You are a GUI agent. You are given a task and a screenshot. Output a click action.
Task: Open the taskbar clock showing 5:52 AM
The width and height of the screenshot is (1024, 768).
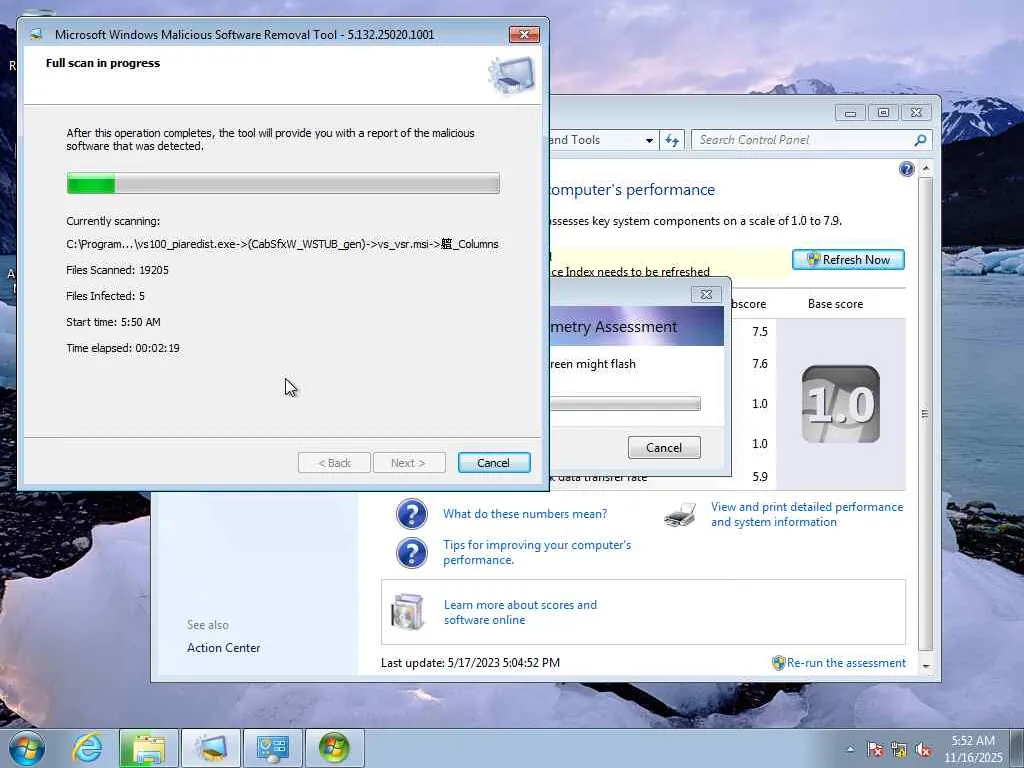(x=973, y=749)
